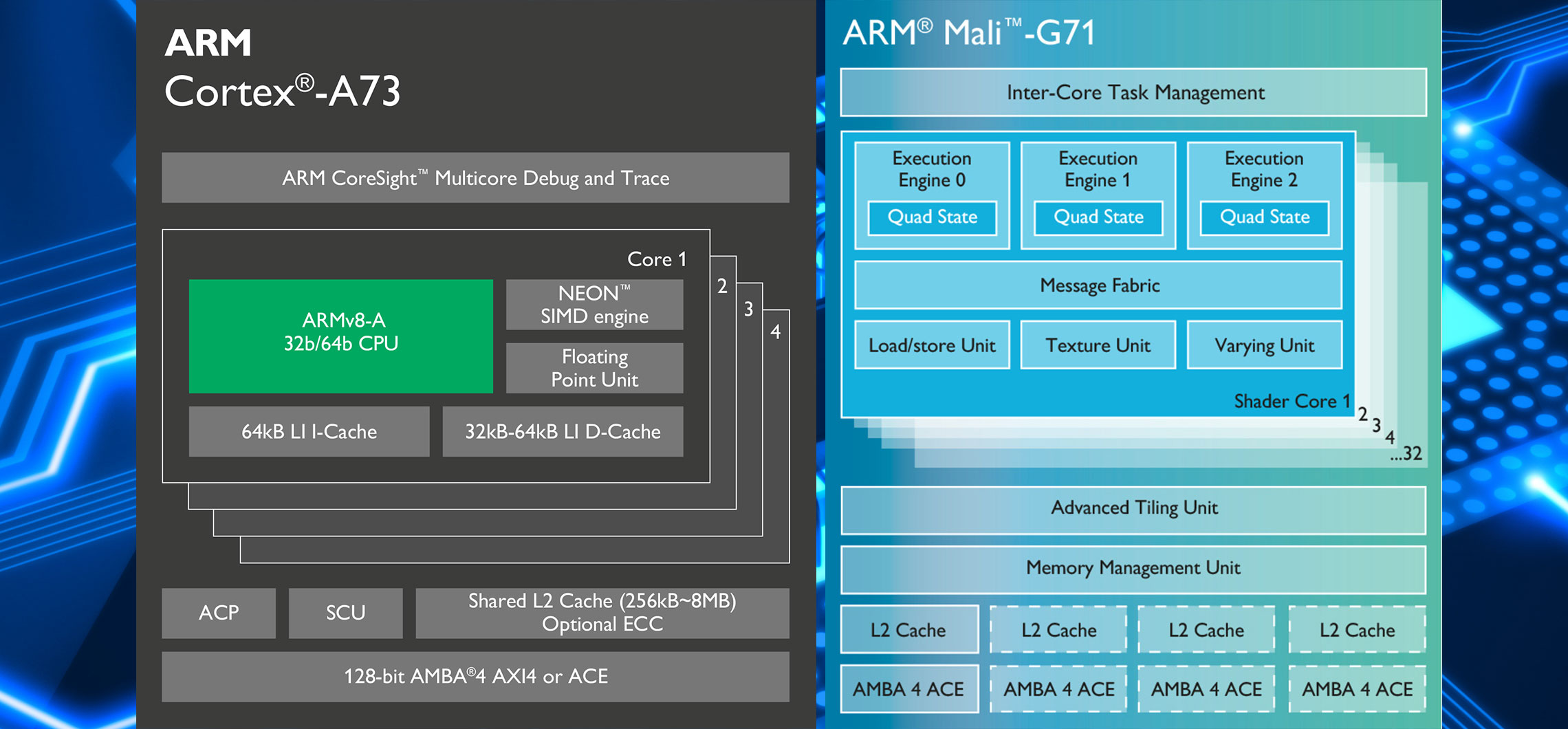Click the Inter-Core Task Management bar
This screenshot has height=729, width=1568.
coord(1133,92)
